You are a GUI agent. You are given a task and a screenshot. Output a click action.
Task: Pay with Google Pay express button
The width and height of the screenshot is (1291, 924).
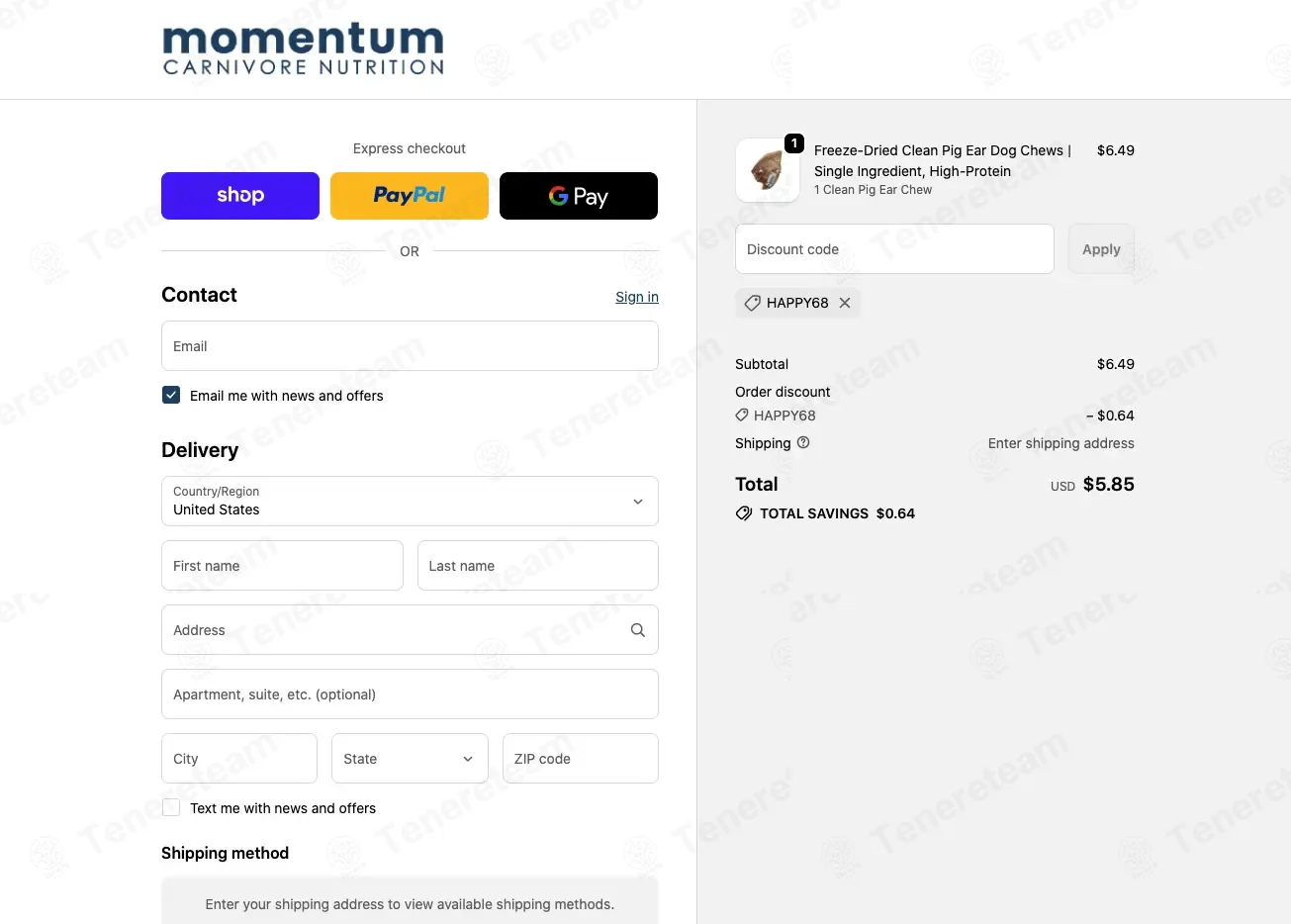579,196
